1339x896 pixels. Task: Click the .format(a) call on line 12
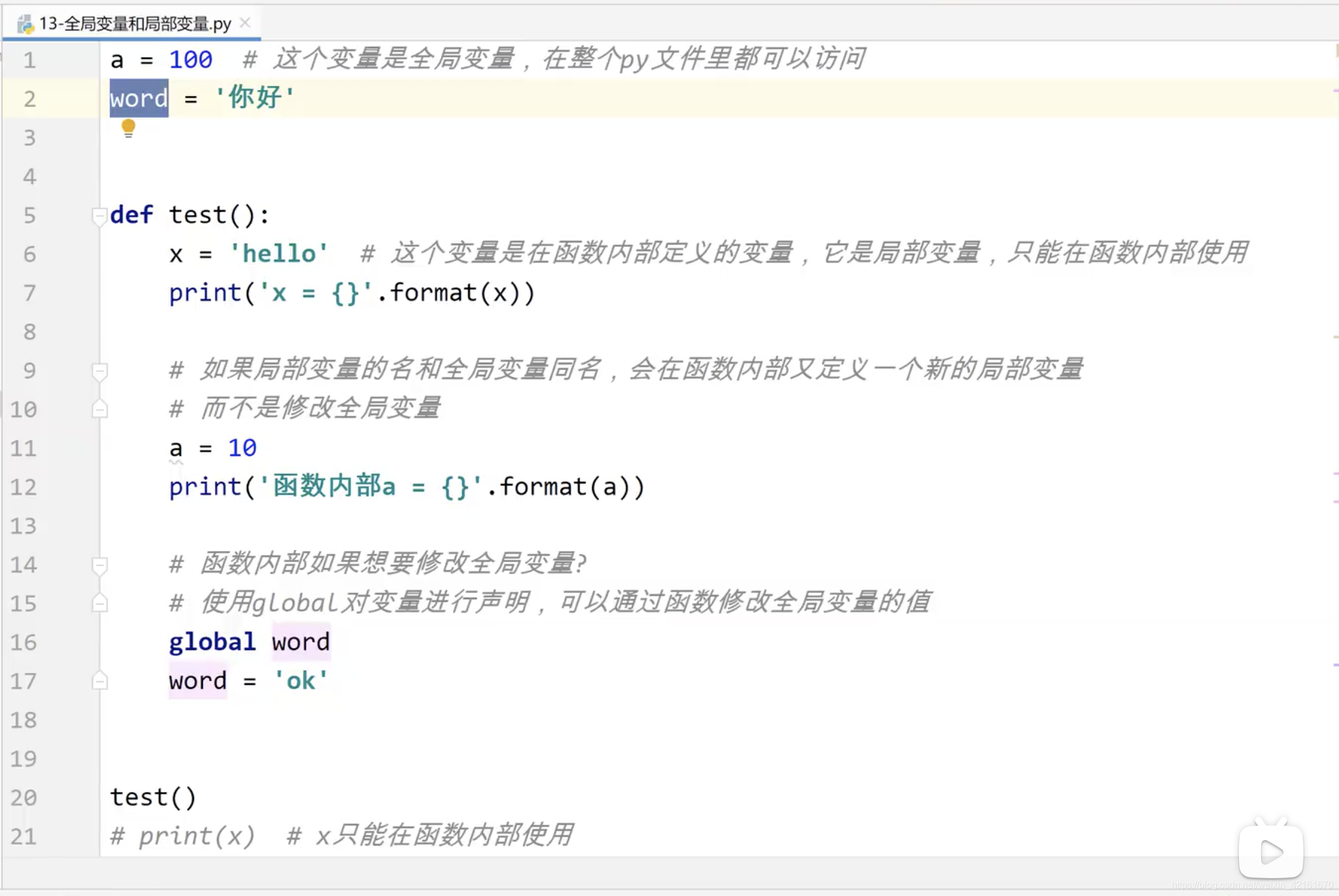pos(566,487)
